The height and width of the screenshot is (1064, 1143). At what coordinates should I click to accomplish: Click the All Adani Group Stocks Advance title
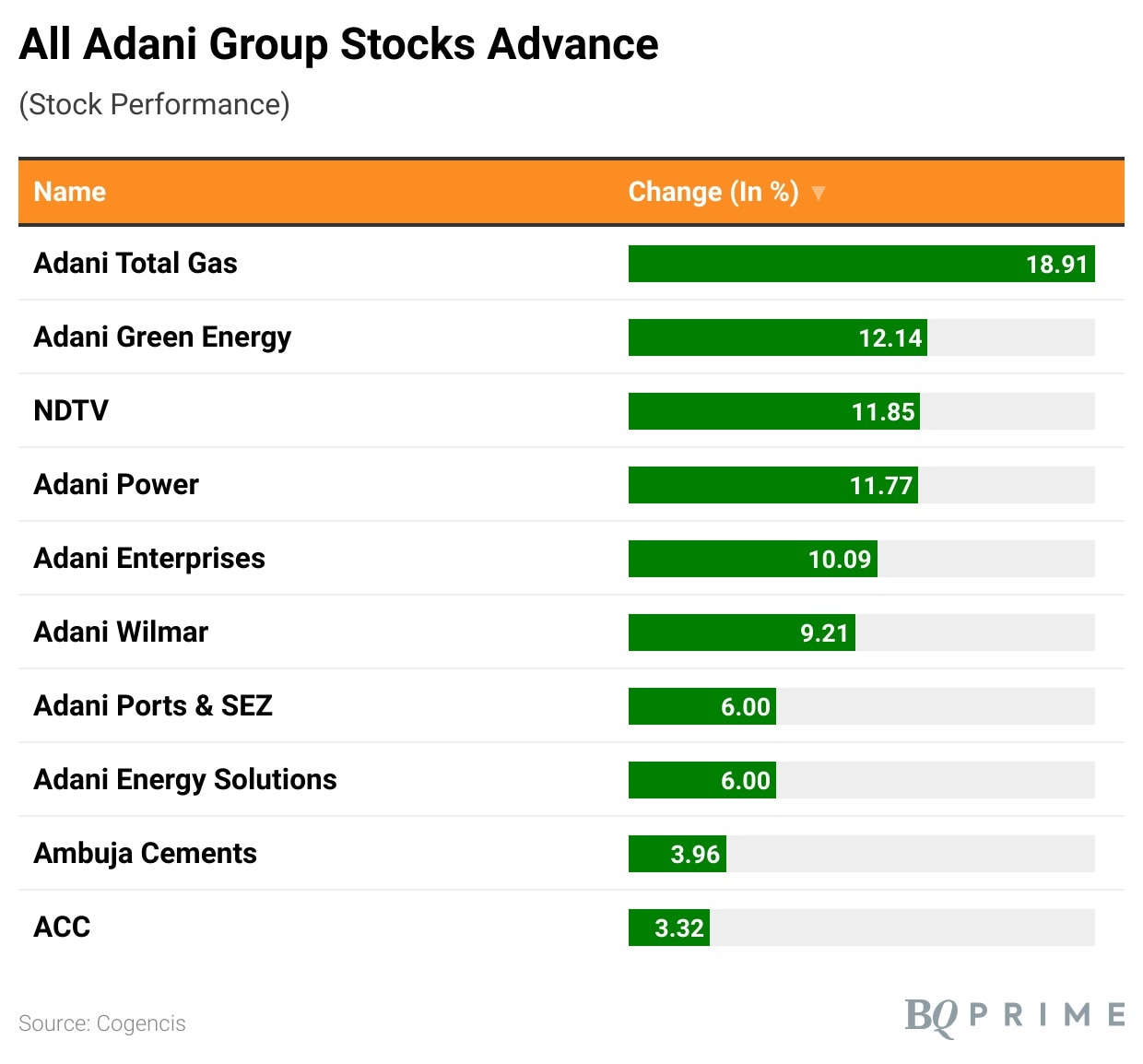[338, 44]
